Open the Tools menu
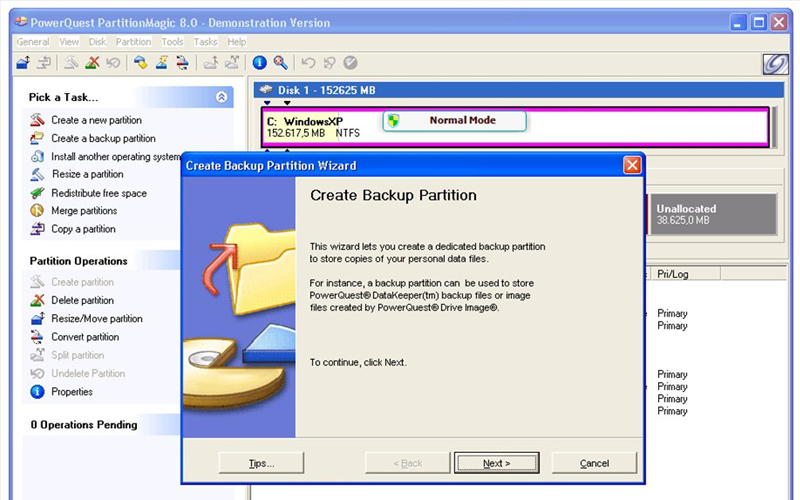This screenshot has width=800, height=500. [172, 42]
